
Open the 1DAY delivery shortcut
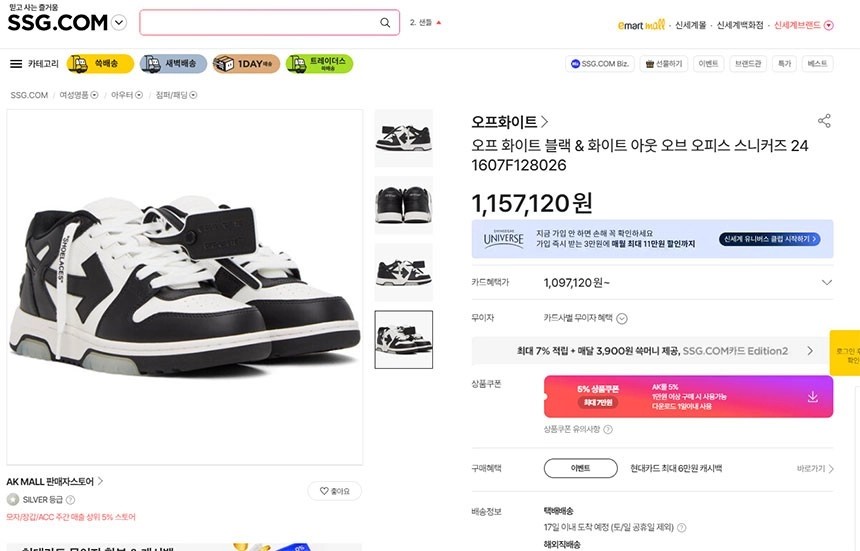coord(246,64)
